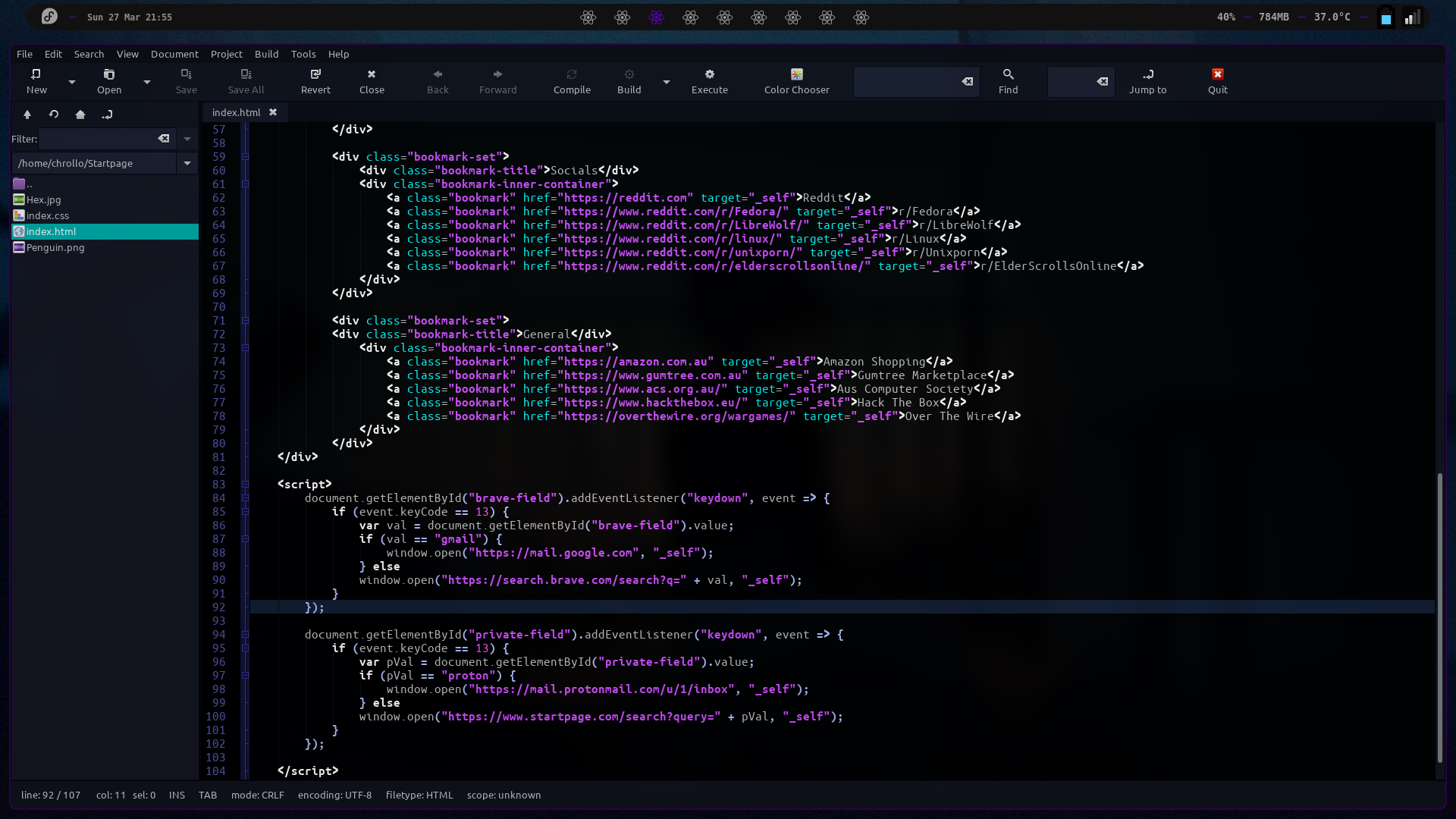Image resolution: width=1456 pixels, height=819 pixels.
Task: Click Jump to line button
Action: pos(1147,81)
